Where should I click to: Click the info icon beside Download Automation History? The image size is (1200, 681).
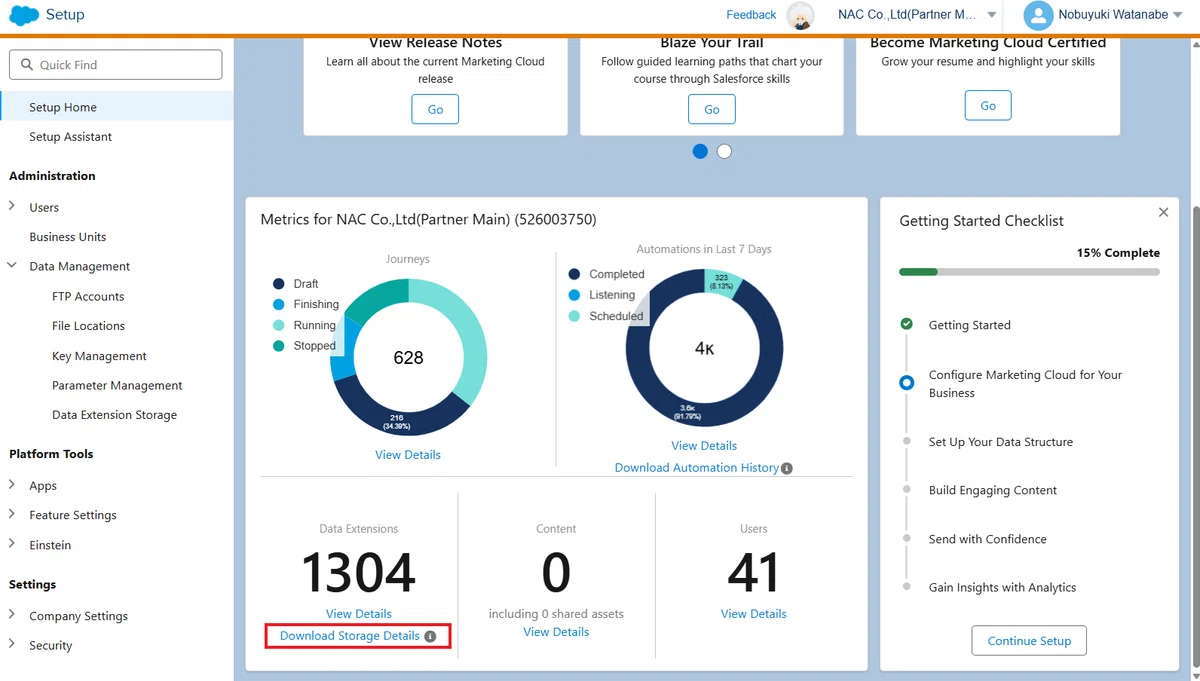click(x=787, y=468)
